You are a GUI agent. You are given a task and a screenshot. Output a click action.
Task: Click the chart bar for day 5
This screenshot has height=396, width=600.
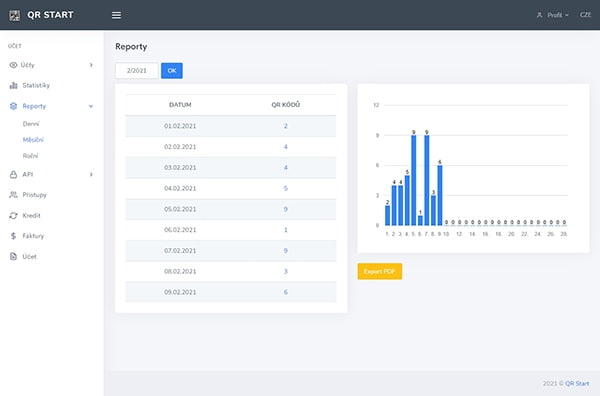point(414,180)
